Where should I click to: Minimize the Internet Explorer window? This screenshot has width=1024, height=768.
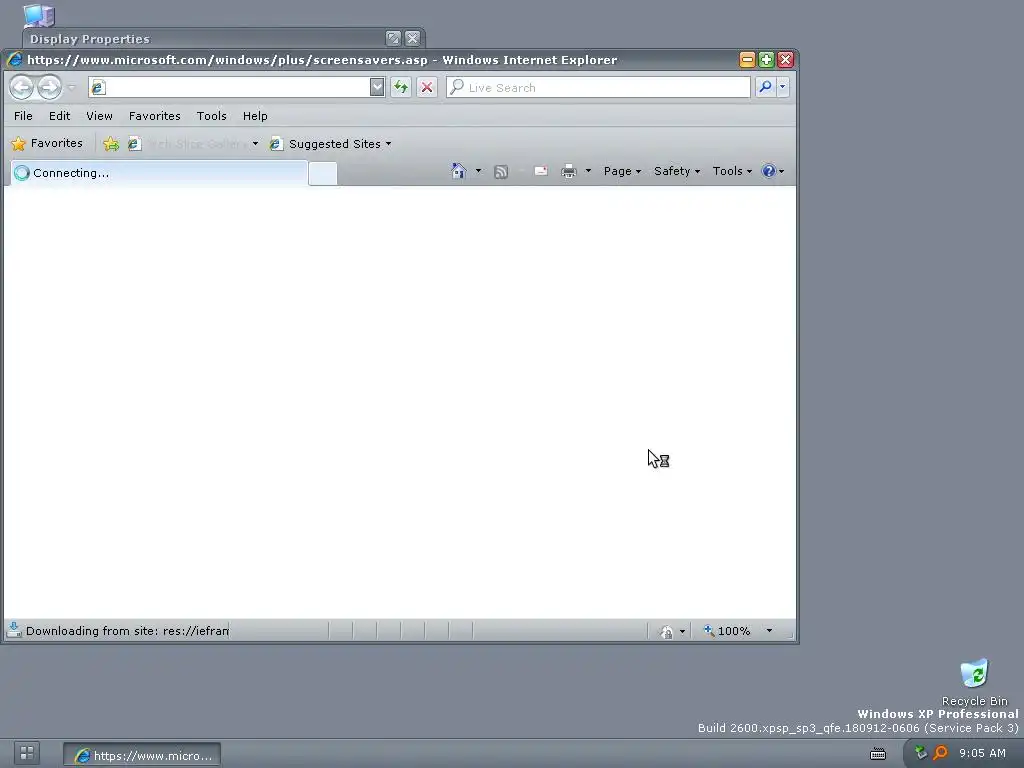point(747,59)
